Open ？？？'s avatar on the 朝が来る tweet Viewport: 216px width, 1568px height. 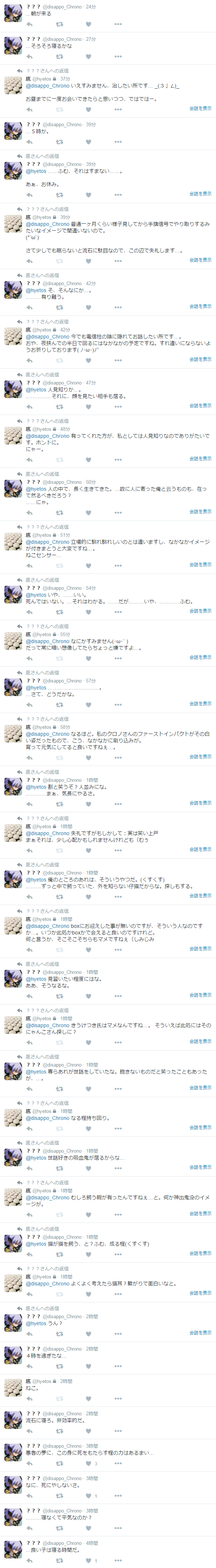(13, 13)
